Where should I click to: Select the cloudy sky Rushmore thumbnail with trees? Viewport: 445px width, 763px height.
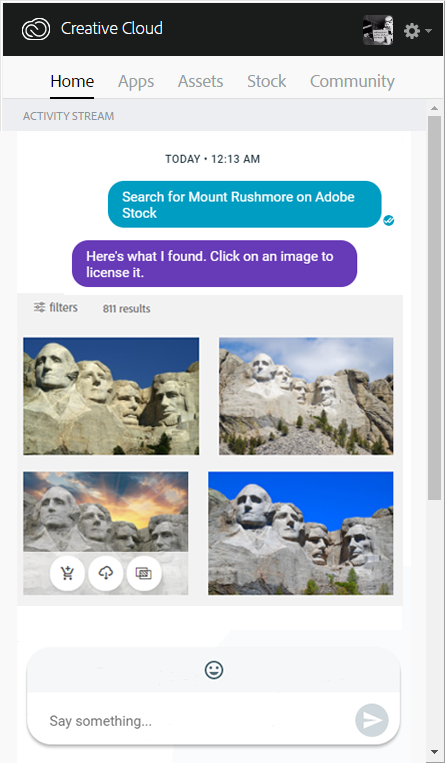(306, 396)
